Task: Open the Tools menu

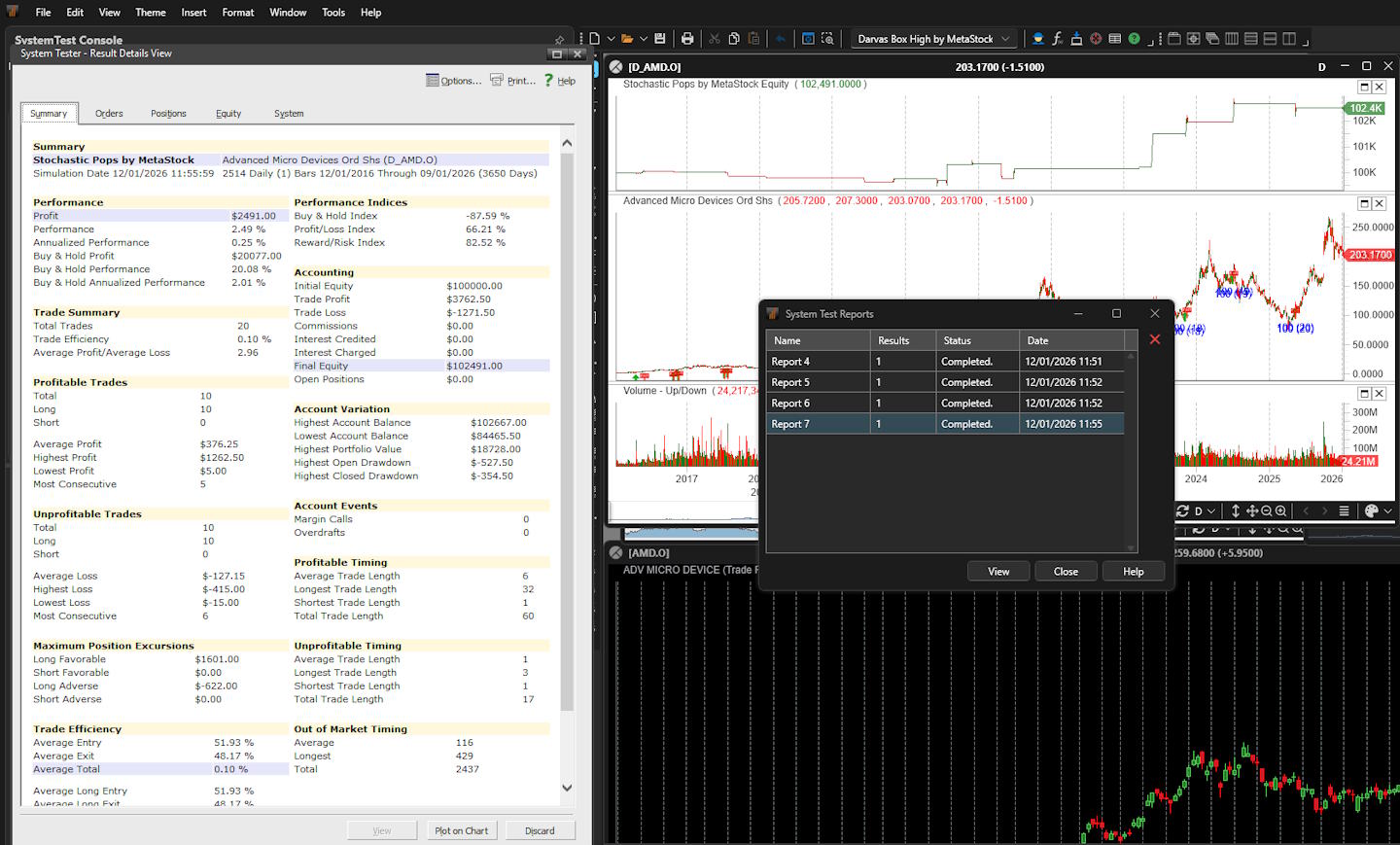Action: coord(333,12)
